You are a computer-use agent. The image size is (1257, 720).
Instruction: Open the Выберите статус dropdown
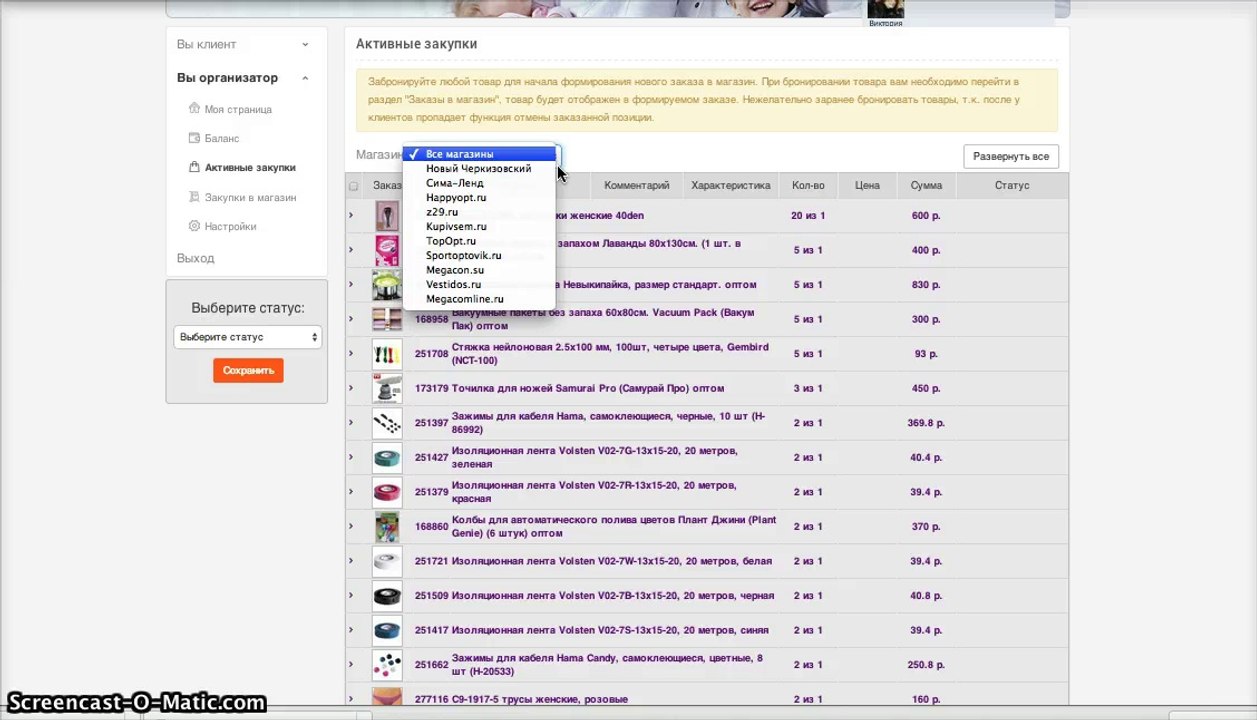[247, 337]
